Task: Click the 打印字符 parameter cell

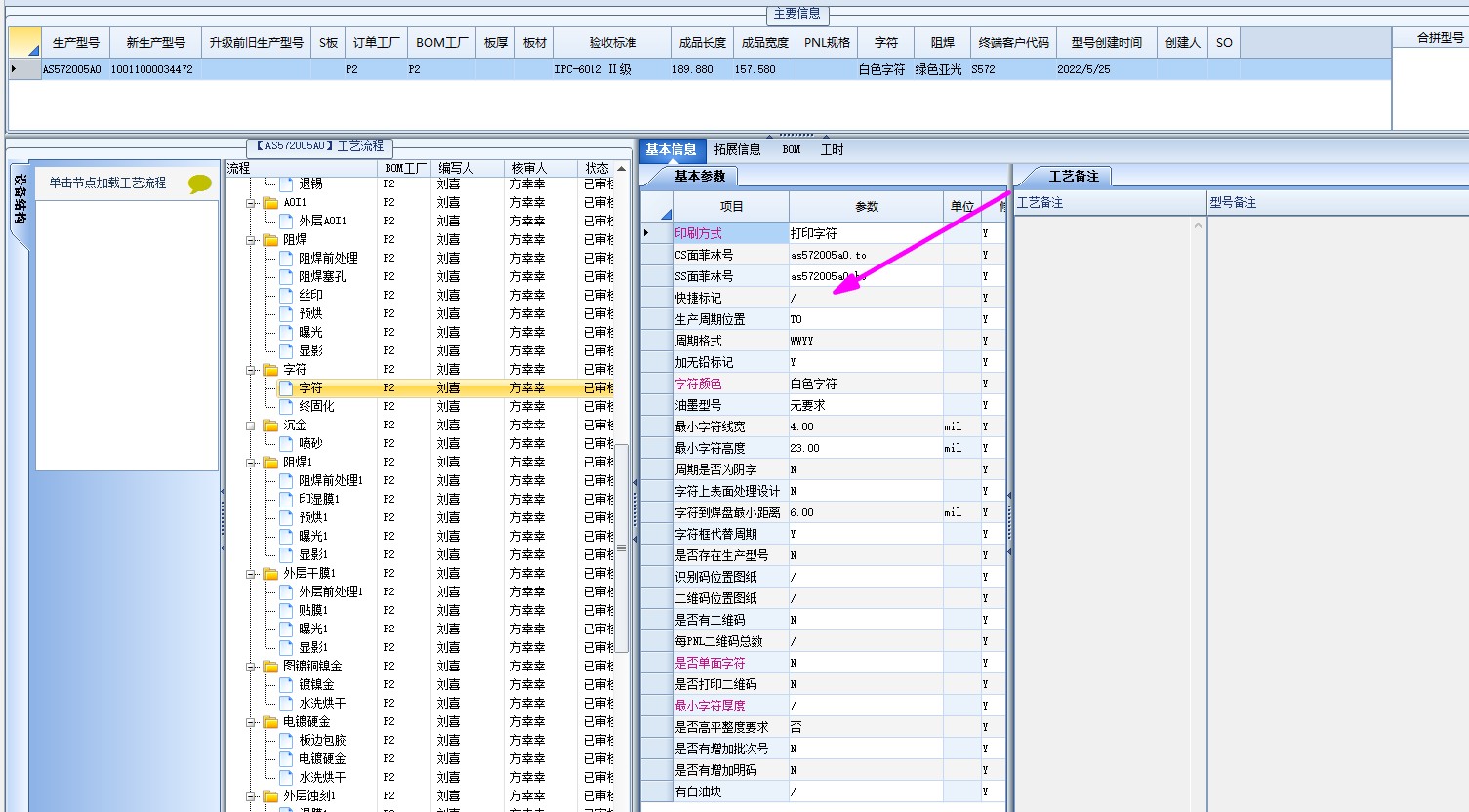Action: pos(866,233)
